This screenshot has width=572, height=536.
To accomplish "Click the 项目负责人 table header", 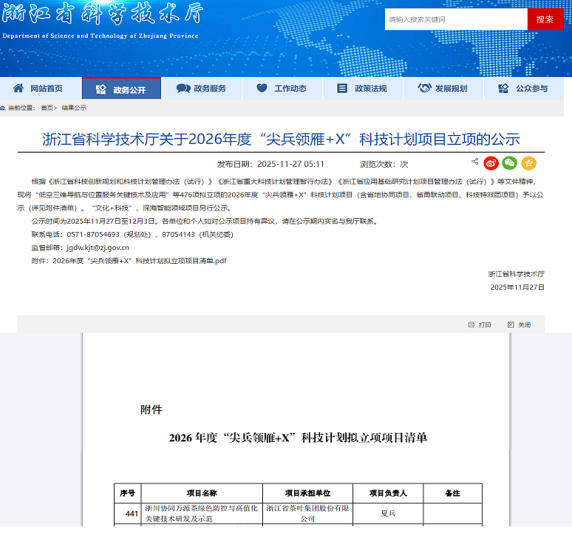I will coord(388,493).
